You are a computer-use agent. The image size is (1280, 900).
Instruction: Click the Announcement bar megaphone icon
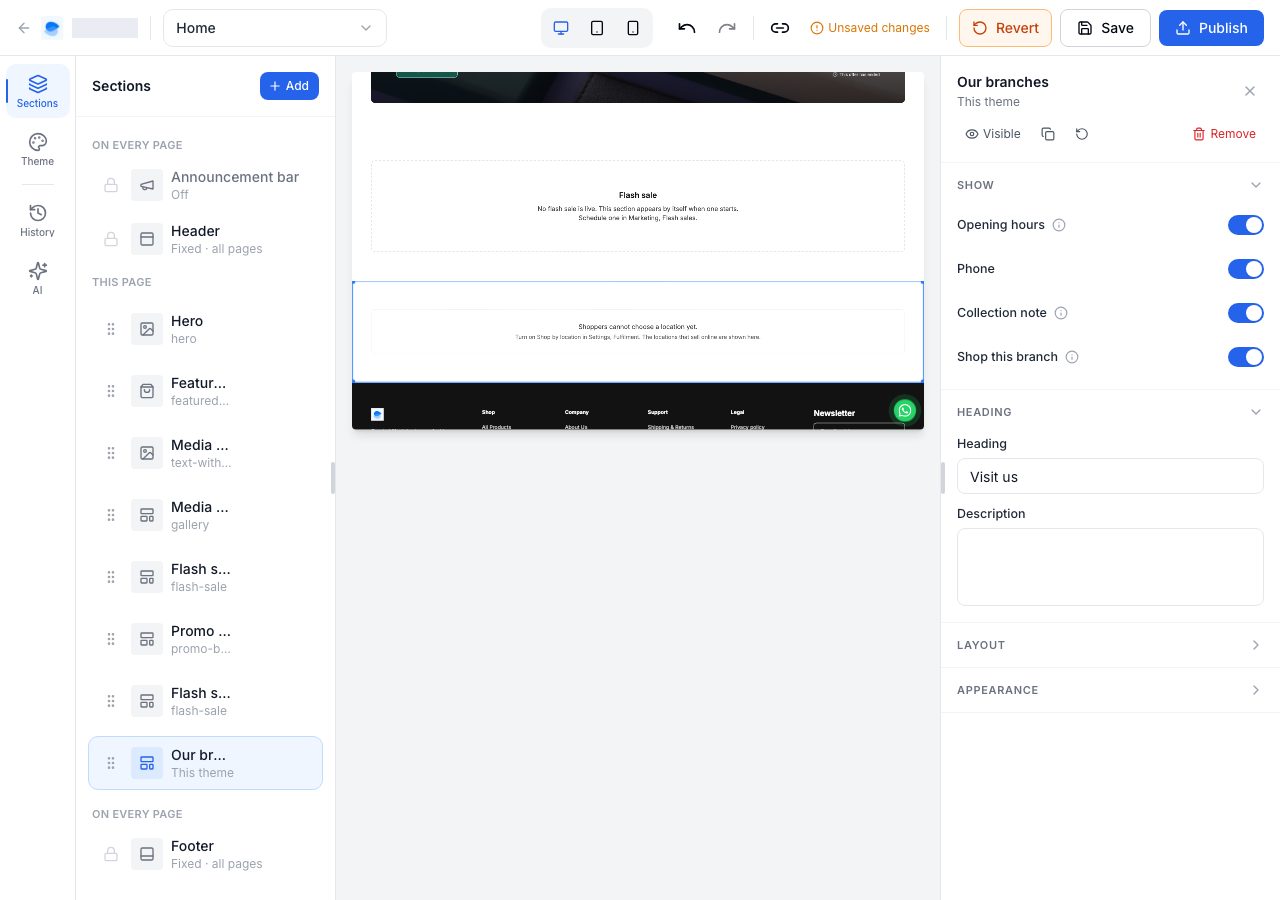[x=147, y=185]
